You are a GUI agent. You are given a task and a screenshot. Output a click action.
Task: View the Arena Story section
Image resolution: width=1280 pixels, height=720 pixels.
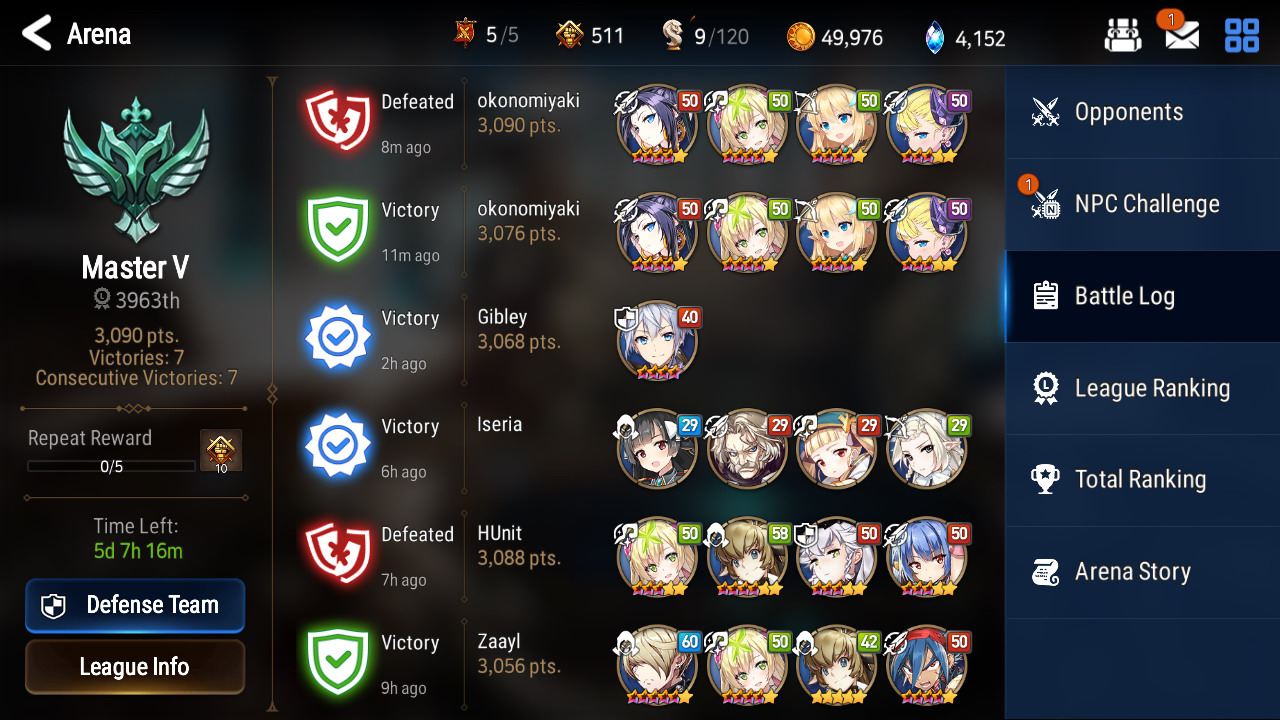point(1142,572)
